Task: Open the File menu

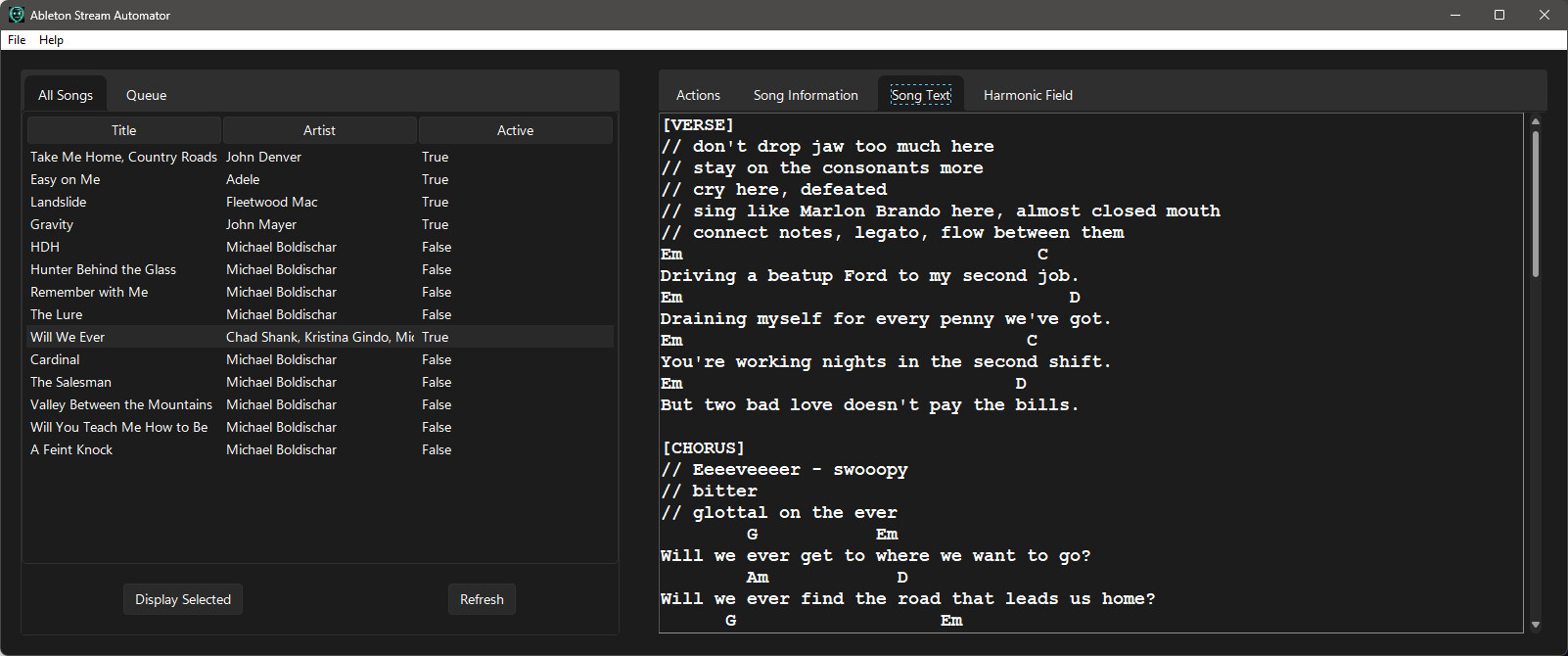Action: point(17,40)
